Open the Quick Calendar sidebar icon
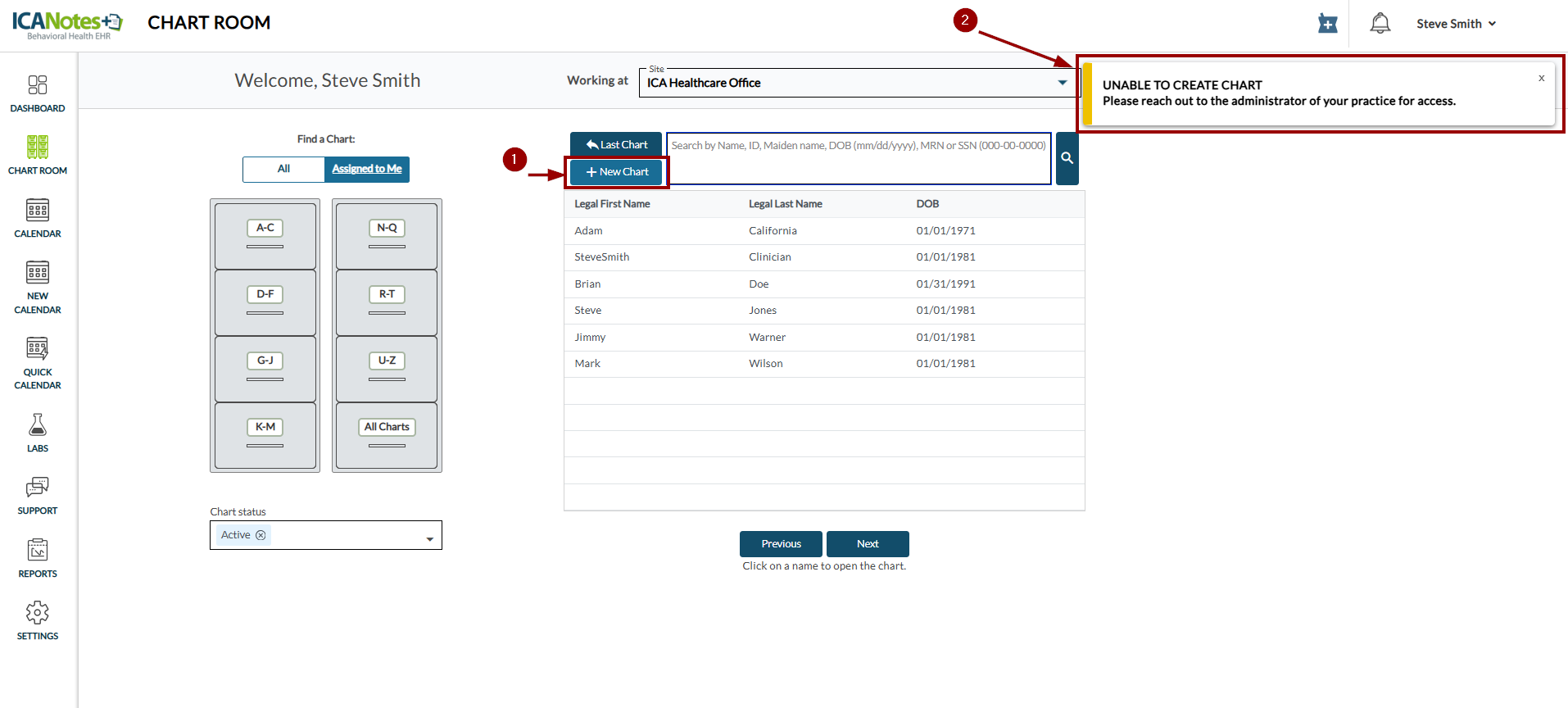 [x=38, y=349]
